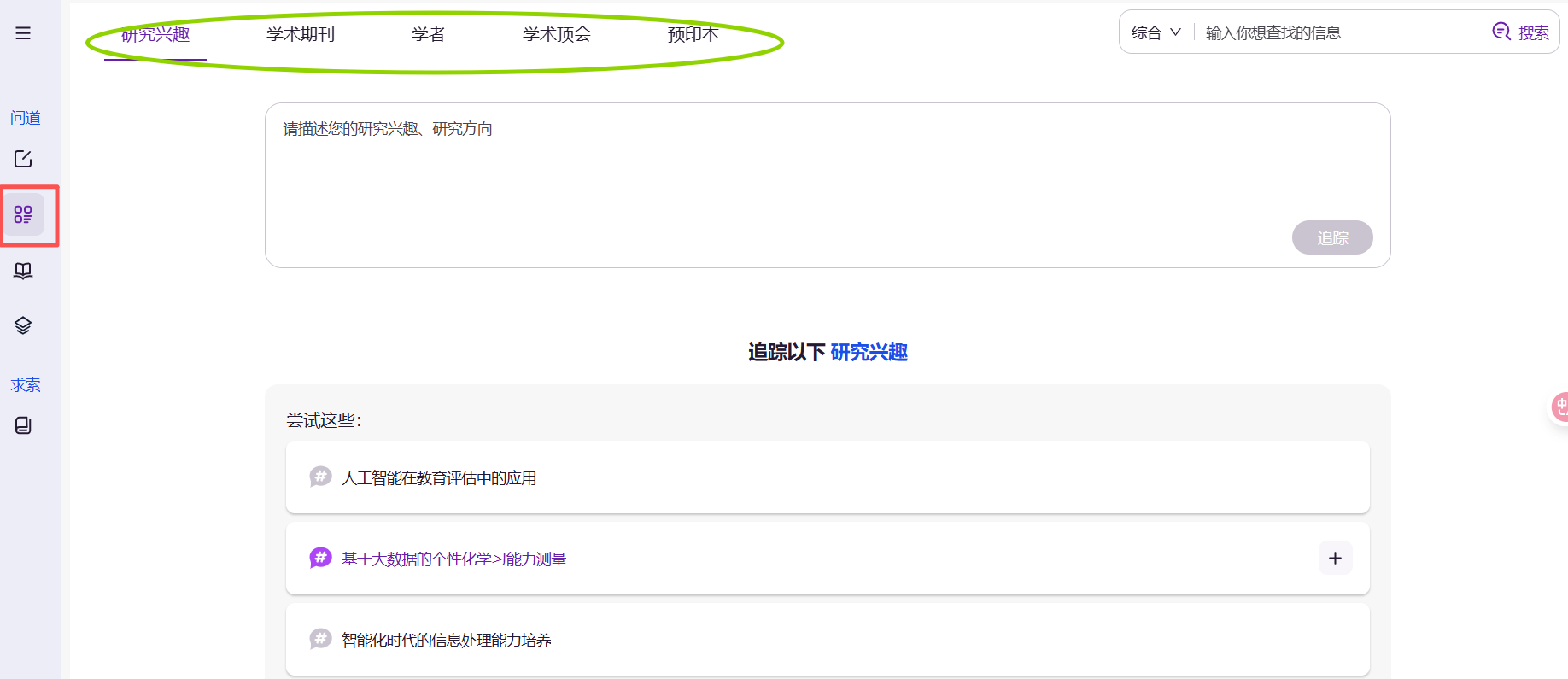Image resolution: width=1568 pixels, height=679 pixels.
Task: Click the book icon below 求索
Action: (x=23, y=425)
